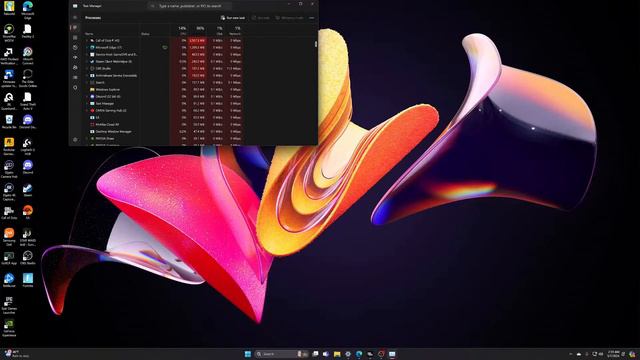Open the Services page icon in sidebar
640x360 pixels.
coord(75,87)
